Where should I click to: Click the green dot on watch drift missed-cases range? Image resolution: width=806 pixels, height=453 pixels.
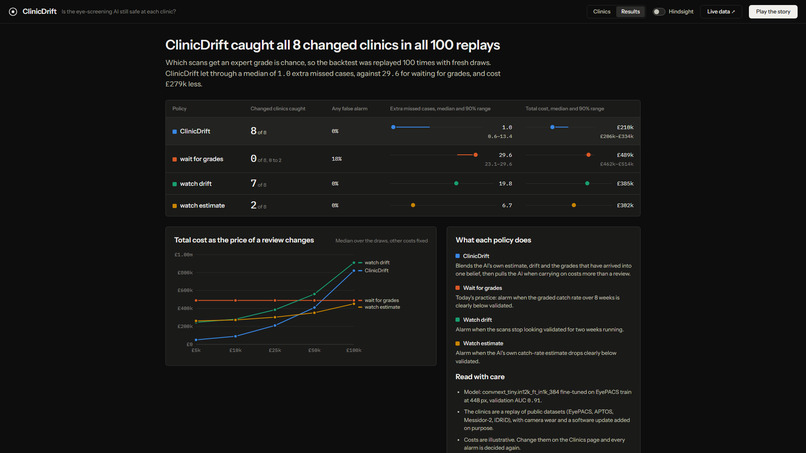(x=456, y=184)
